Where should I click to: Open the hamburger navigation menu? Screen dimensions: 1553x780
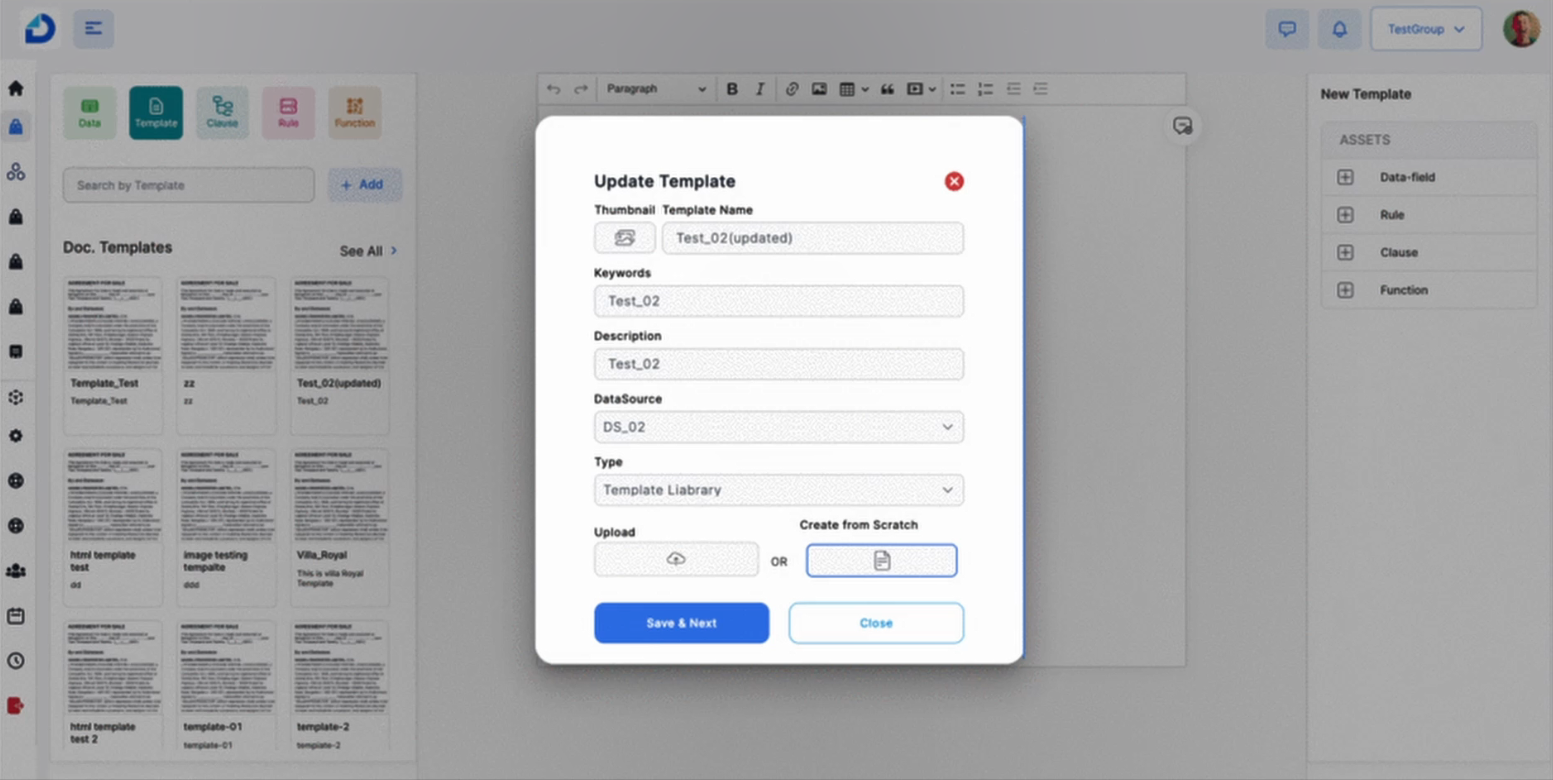click(x=93, y=28)
